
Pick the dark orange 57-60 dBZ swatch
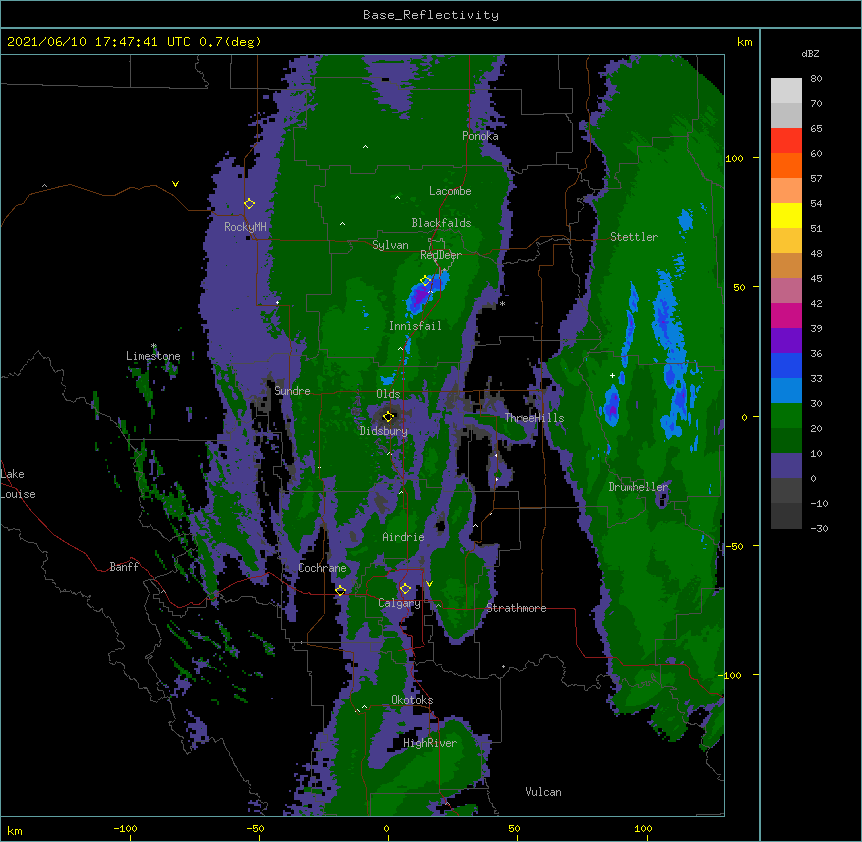click(786, 165)
